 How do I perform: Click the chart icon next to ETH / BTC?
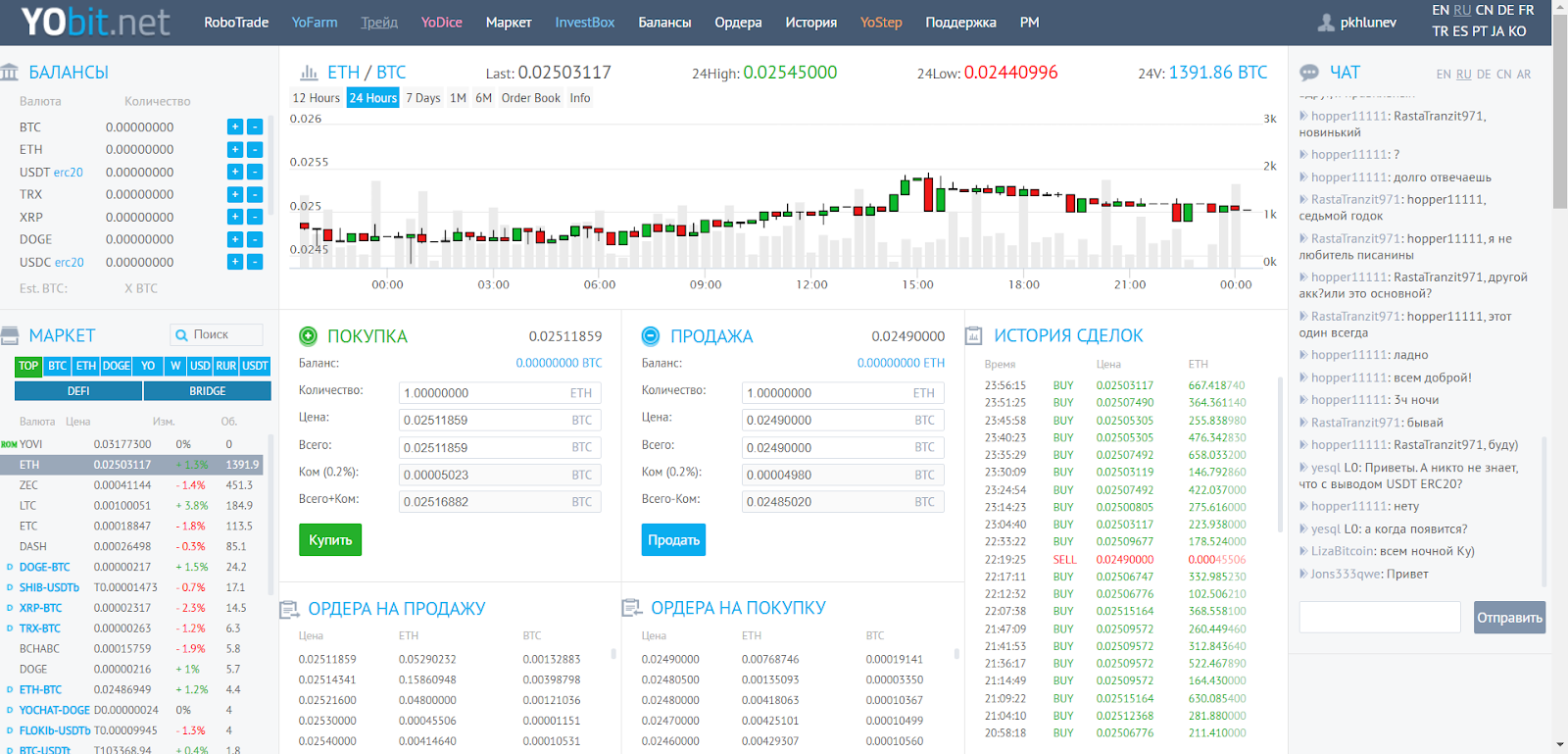(x=309, y=73)
